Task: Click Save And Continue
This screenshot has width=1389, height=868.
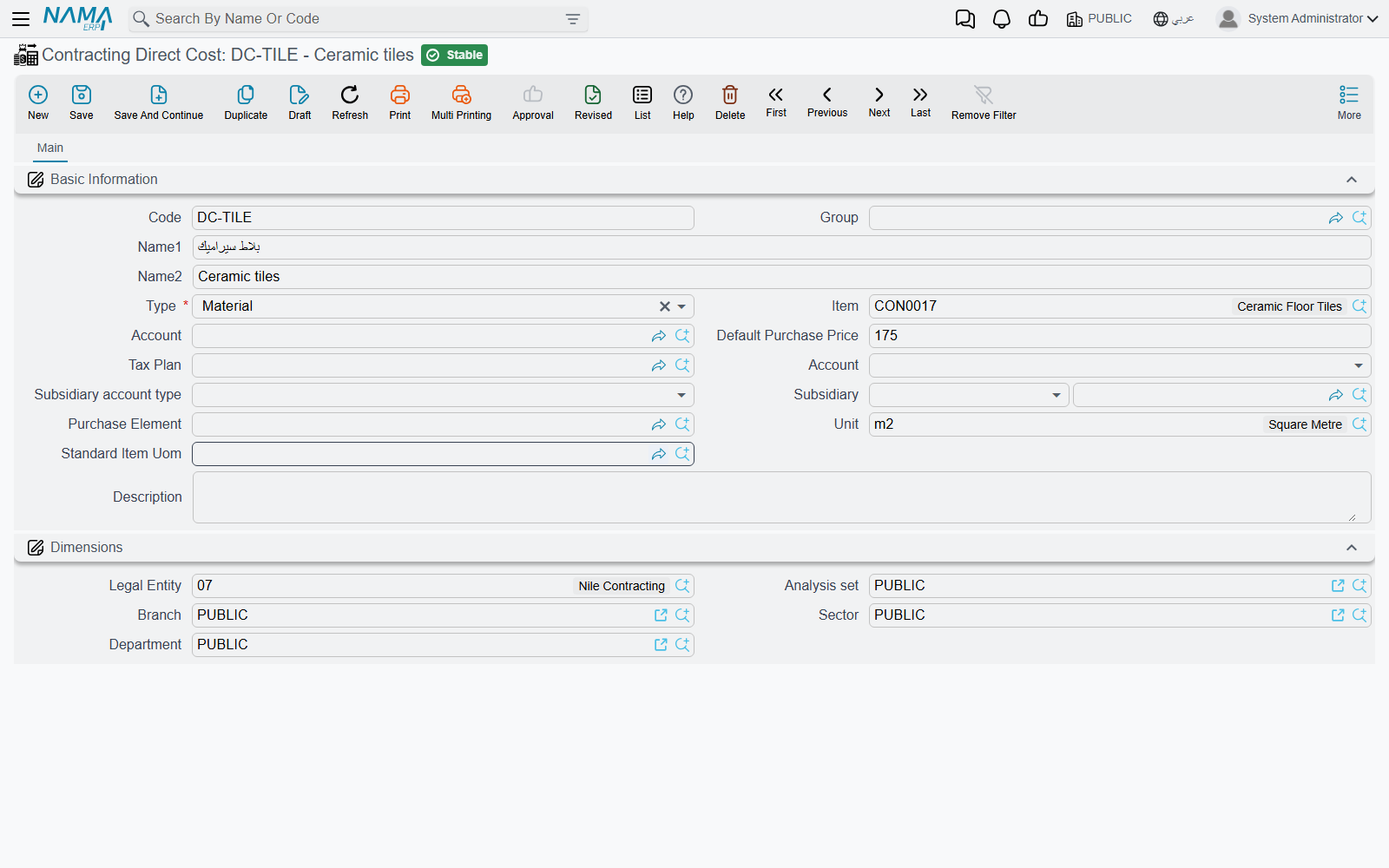Action: [159, 102]
